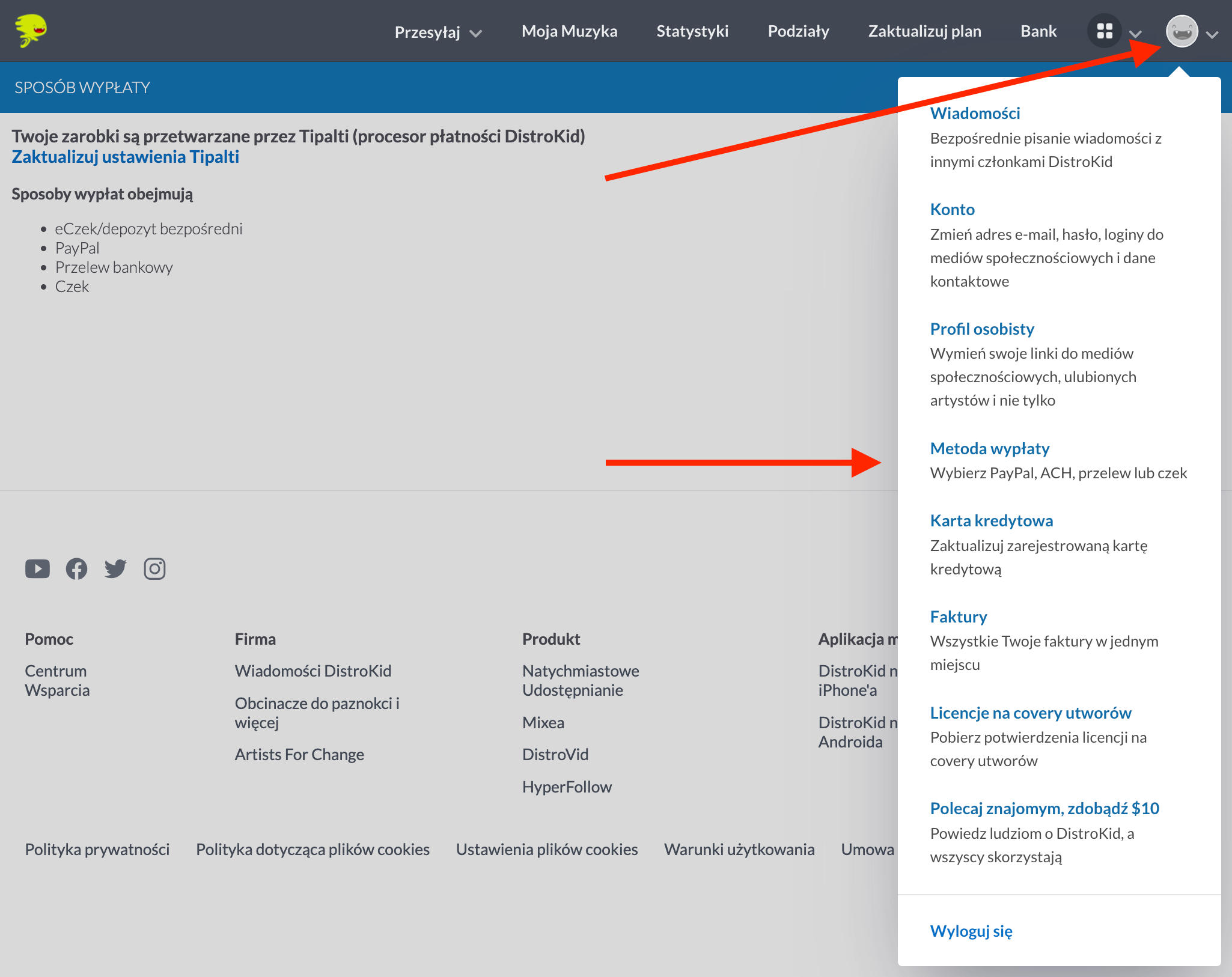Open Podziały in the nav bar

tap(798, 31)
